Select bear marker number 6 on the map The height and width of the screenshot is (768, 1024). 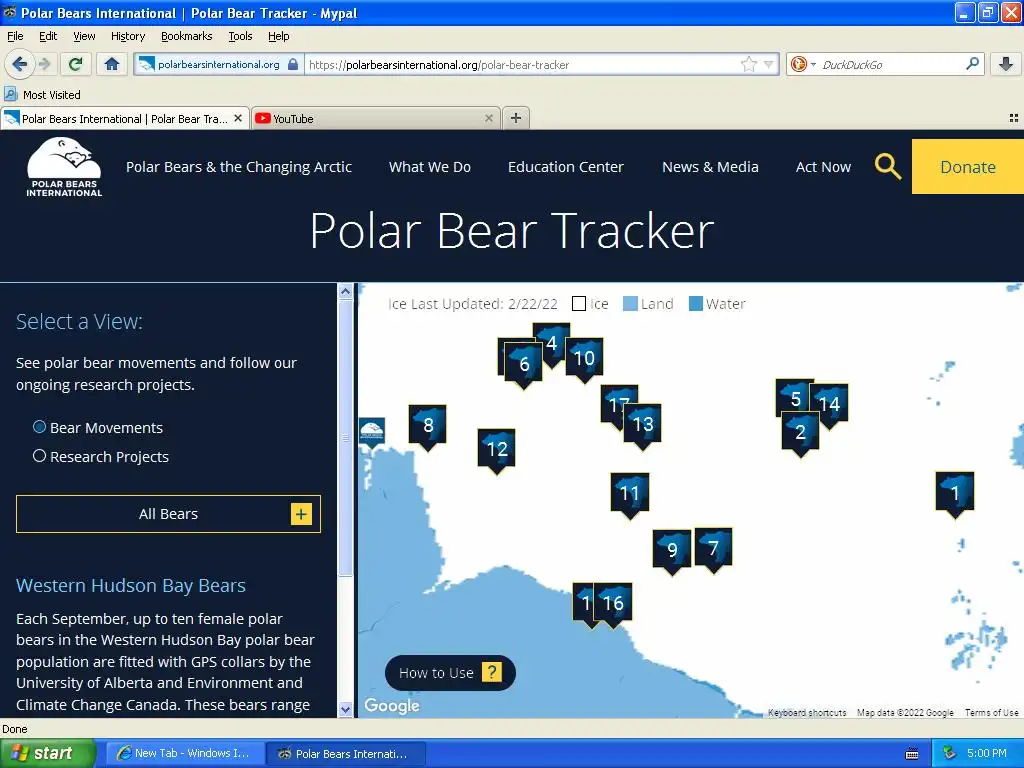click(523, 365)
